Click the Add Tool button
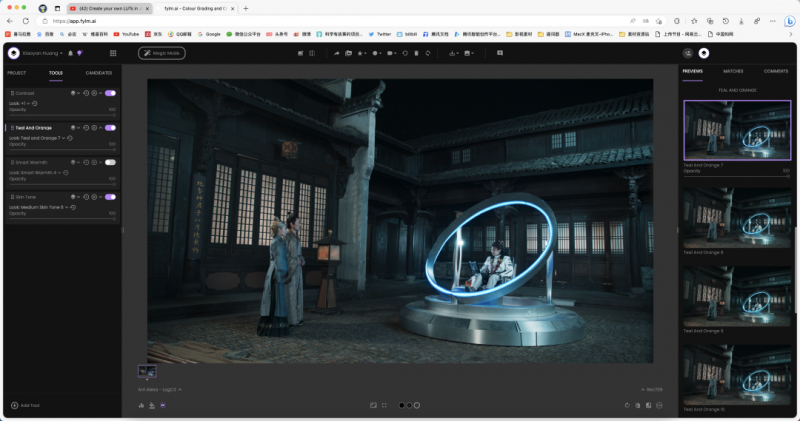 26,406
